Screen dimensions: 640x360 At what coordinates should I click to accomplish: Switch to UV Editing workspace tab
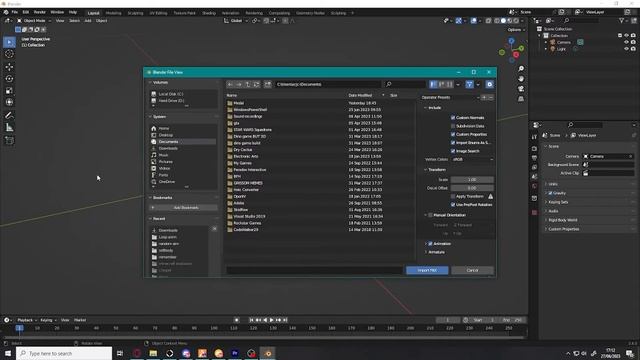tap(158, 13)
